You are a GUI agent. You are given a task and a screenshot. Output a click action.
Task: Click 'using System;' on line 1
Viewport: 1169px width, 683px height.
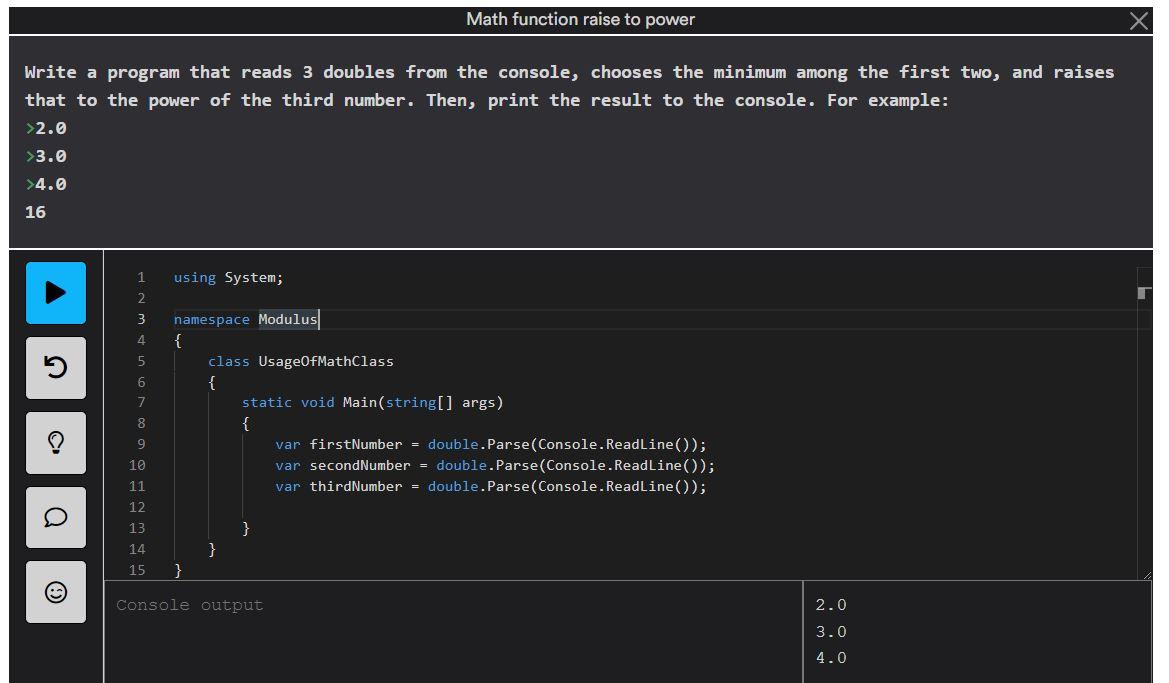point(228,277)
